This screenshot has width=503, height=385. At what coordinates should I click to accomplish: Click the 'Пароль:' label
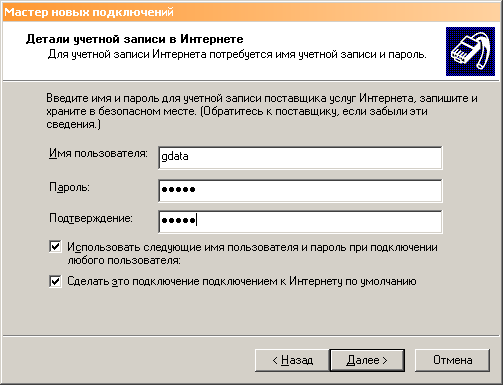click(x=69, y=187)
